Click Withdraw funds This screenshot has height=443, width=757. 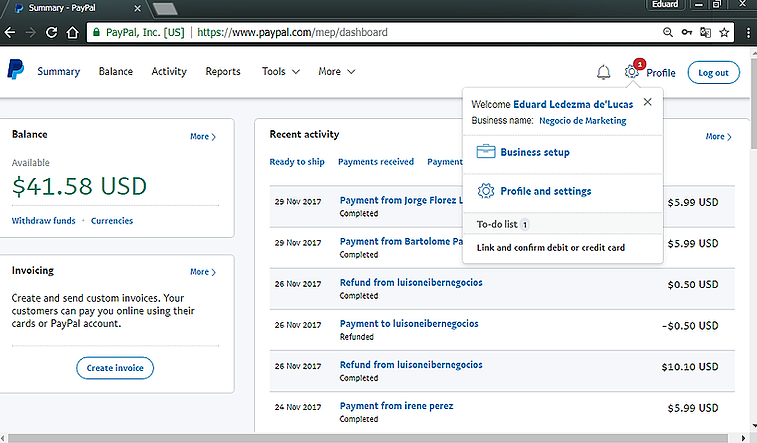(43, 221)
